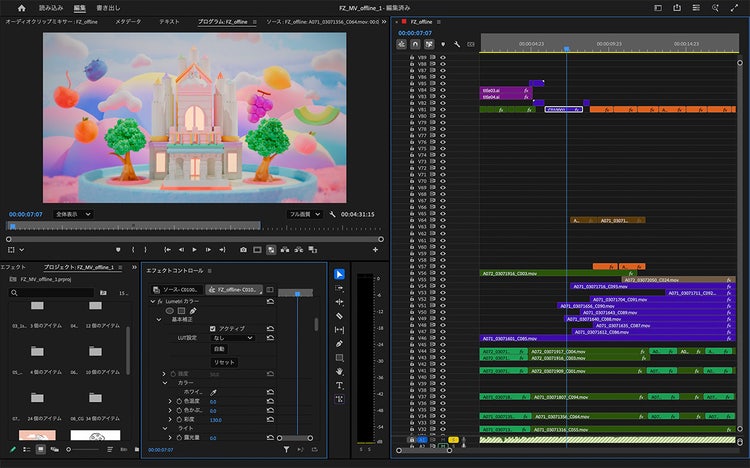Click the Home icon in top bar
The image size is (750, 468).
21,7
